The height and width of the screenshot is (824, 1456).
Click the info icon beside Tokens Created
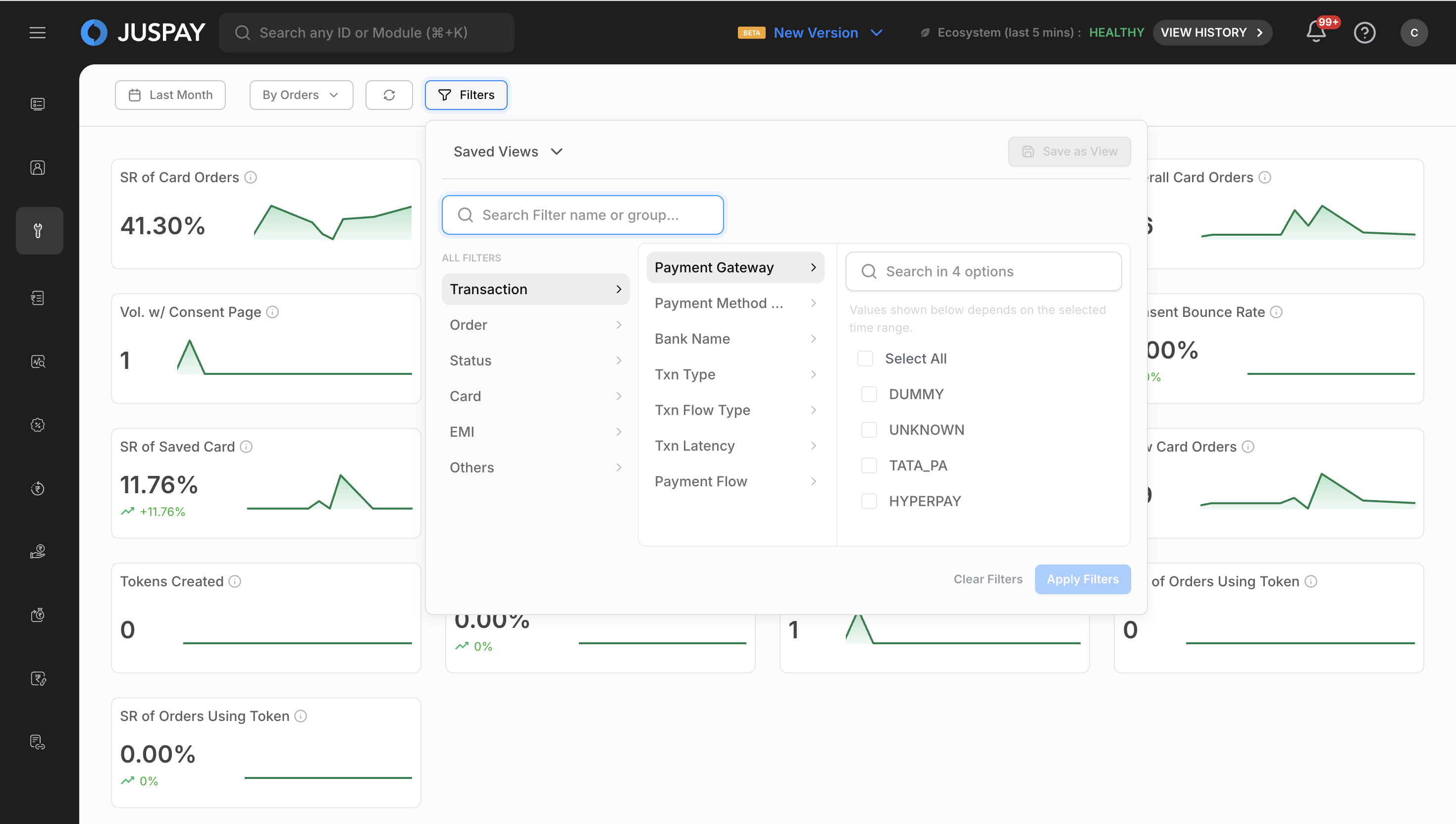pyautogui.click(x=235, y=582)
